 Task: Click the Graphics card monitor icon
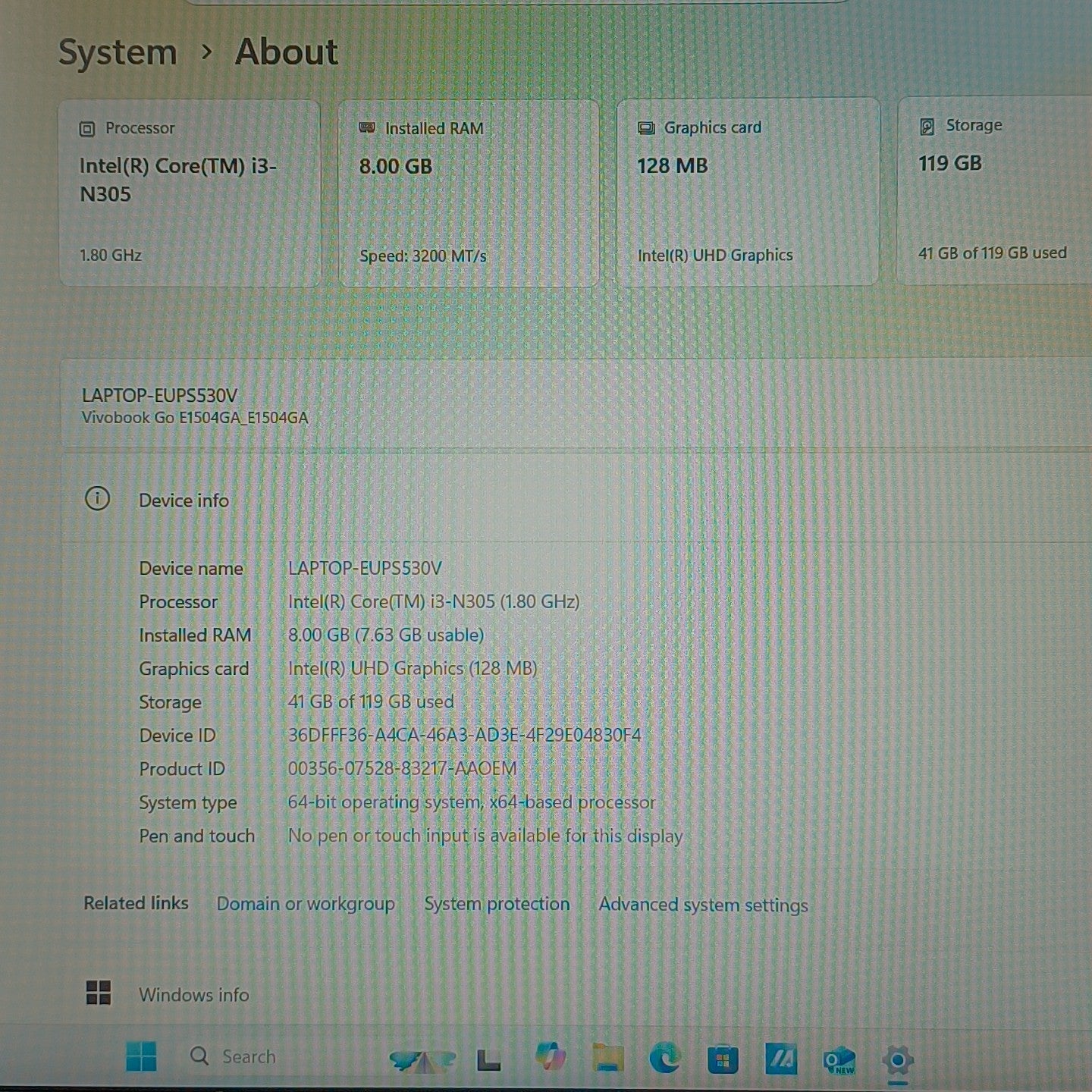coord(646,128)
